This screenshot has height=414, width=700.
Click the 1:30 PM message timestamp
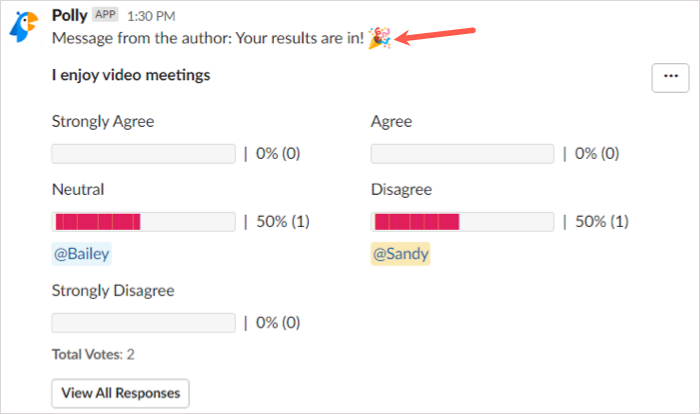tap(152, 17)
